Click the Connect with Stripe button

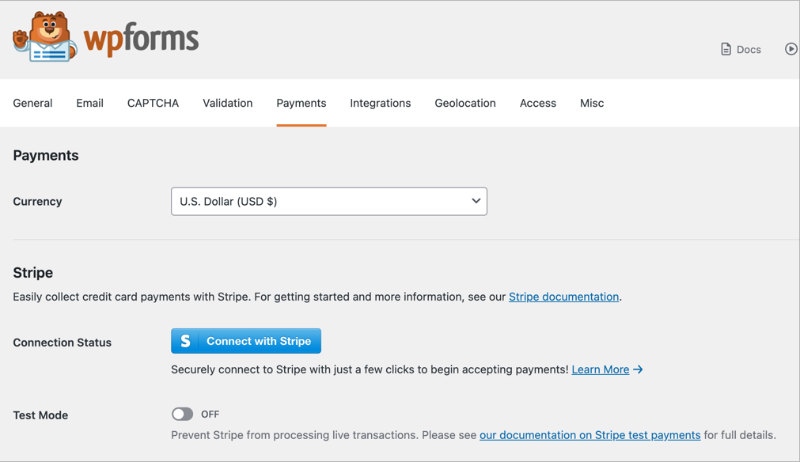coord(246,341)
